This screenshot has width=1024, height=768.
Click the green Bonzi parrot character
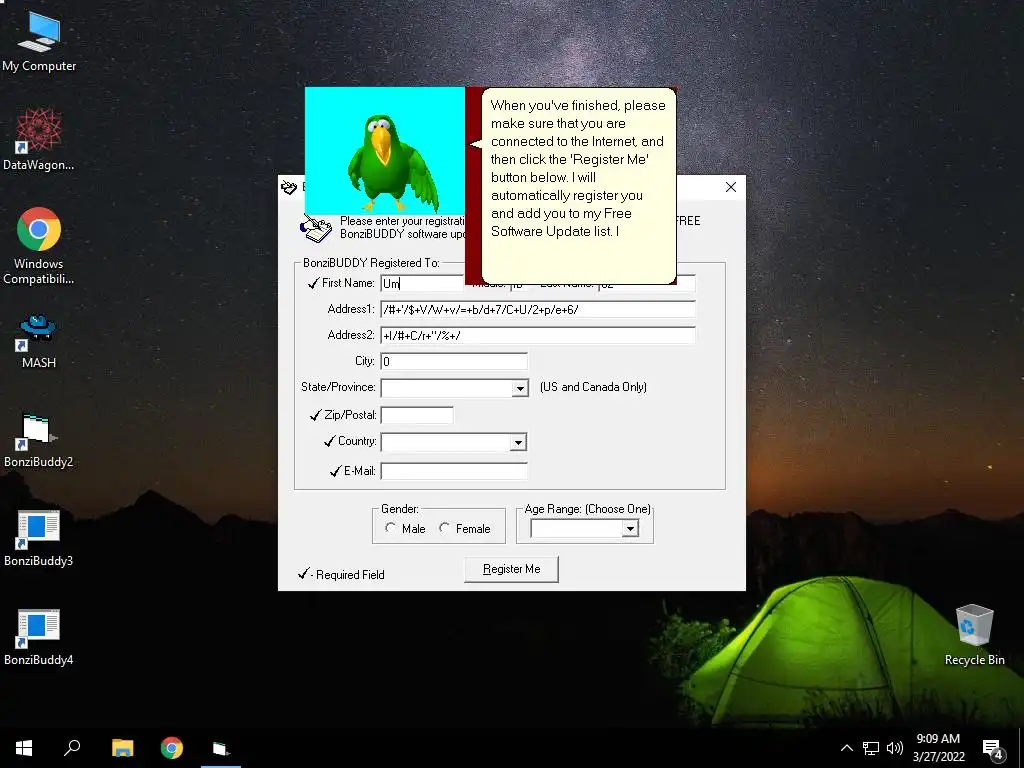click(x=392, y=163)
